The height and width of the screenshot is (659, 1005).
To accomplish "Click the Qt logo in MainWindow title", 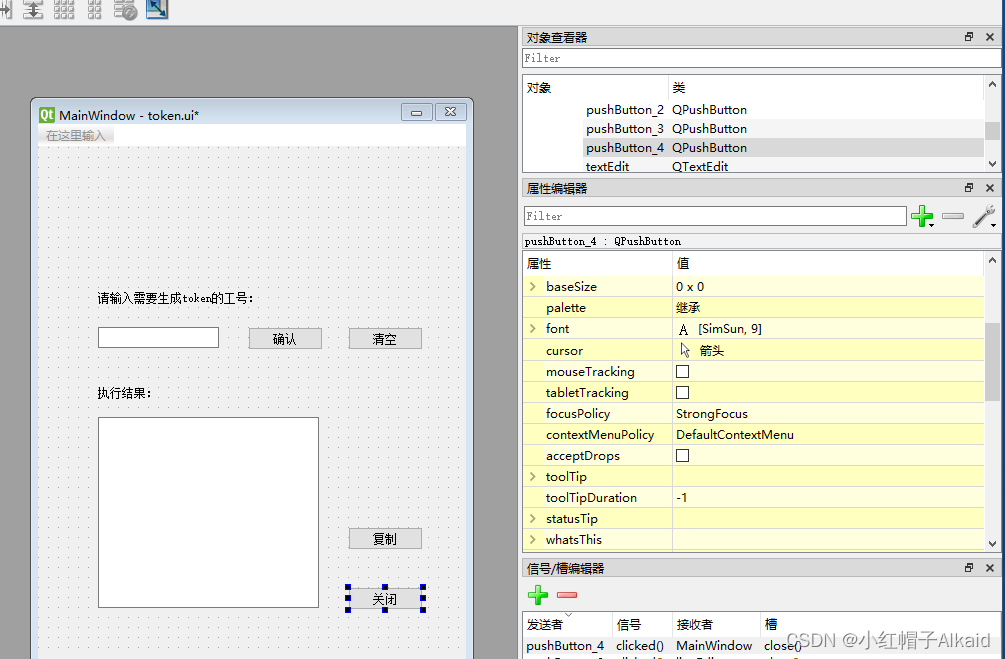I will 47,115.
